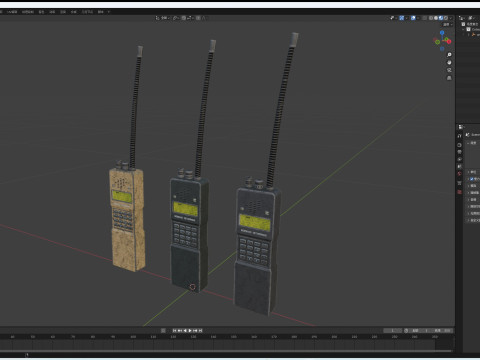
Task: Play animation in reverse
Action: point(185,330)
